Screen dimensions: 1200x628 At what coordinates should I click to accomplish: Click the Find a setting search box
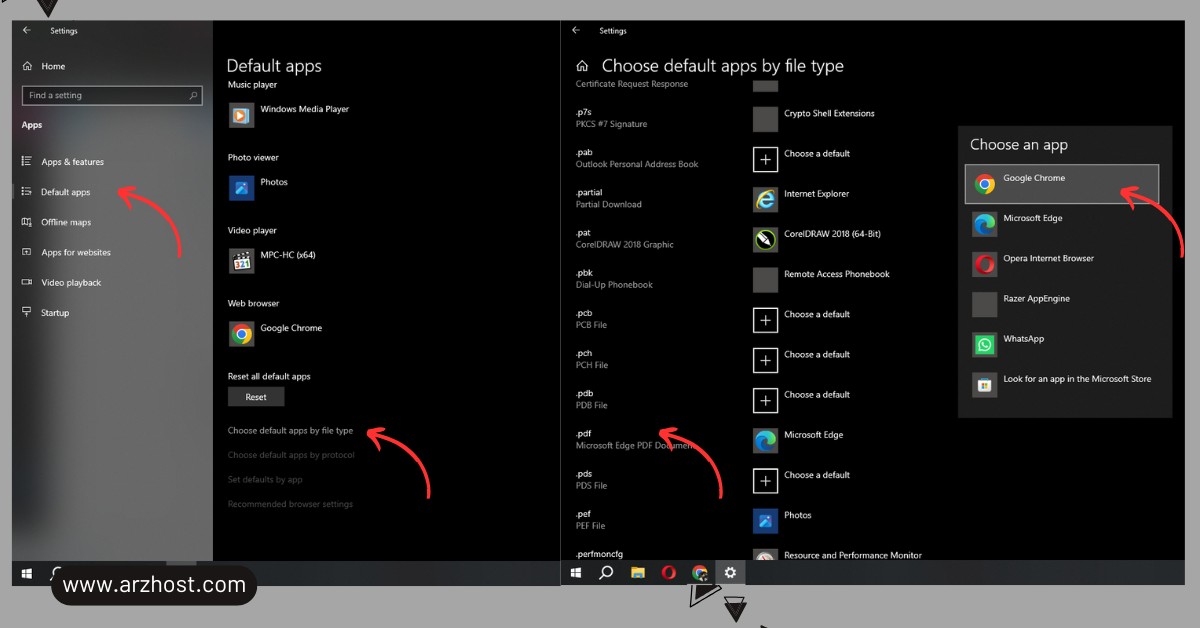click(x=110, y=95)
